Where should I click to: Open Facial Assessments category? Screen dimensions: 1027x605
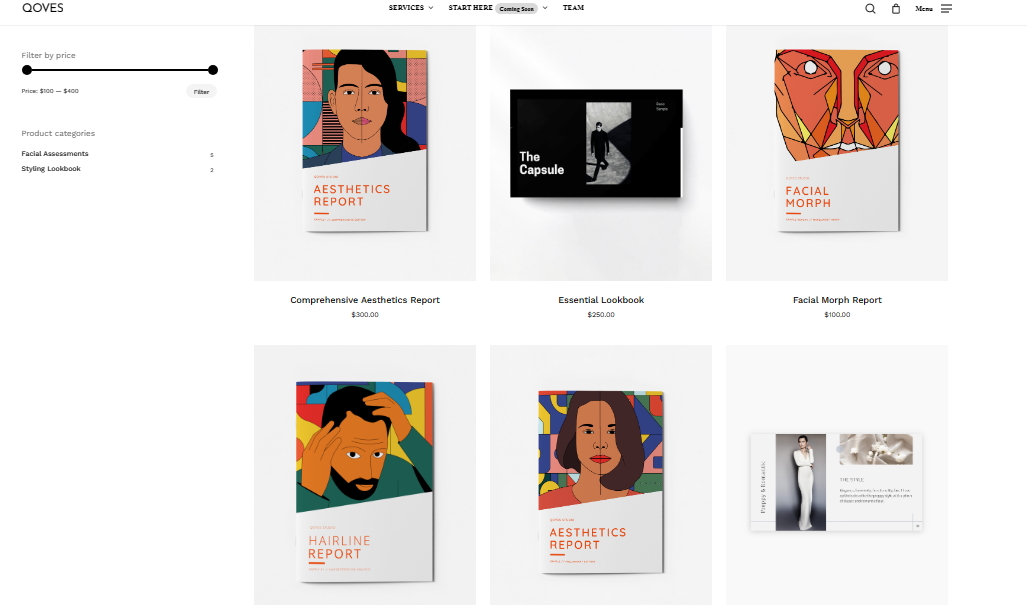[55, 154]
